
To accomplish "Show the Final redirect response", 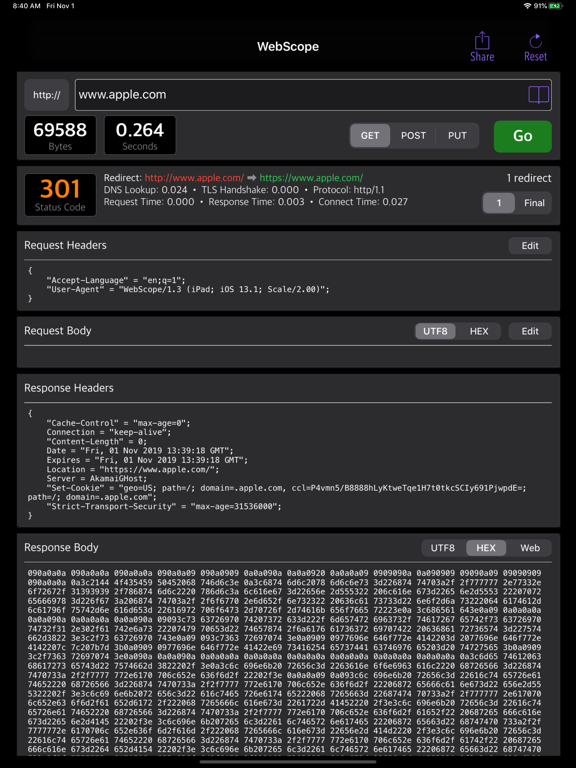I will click(534, 203).
